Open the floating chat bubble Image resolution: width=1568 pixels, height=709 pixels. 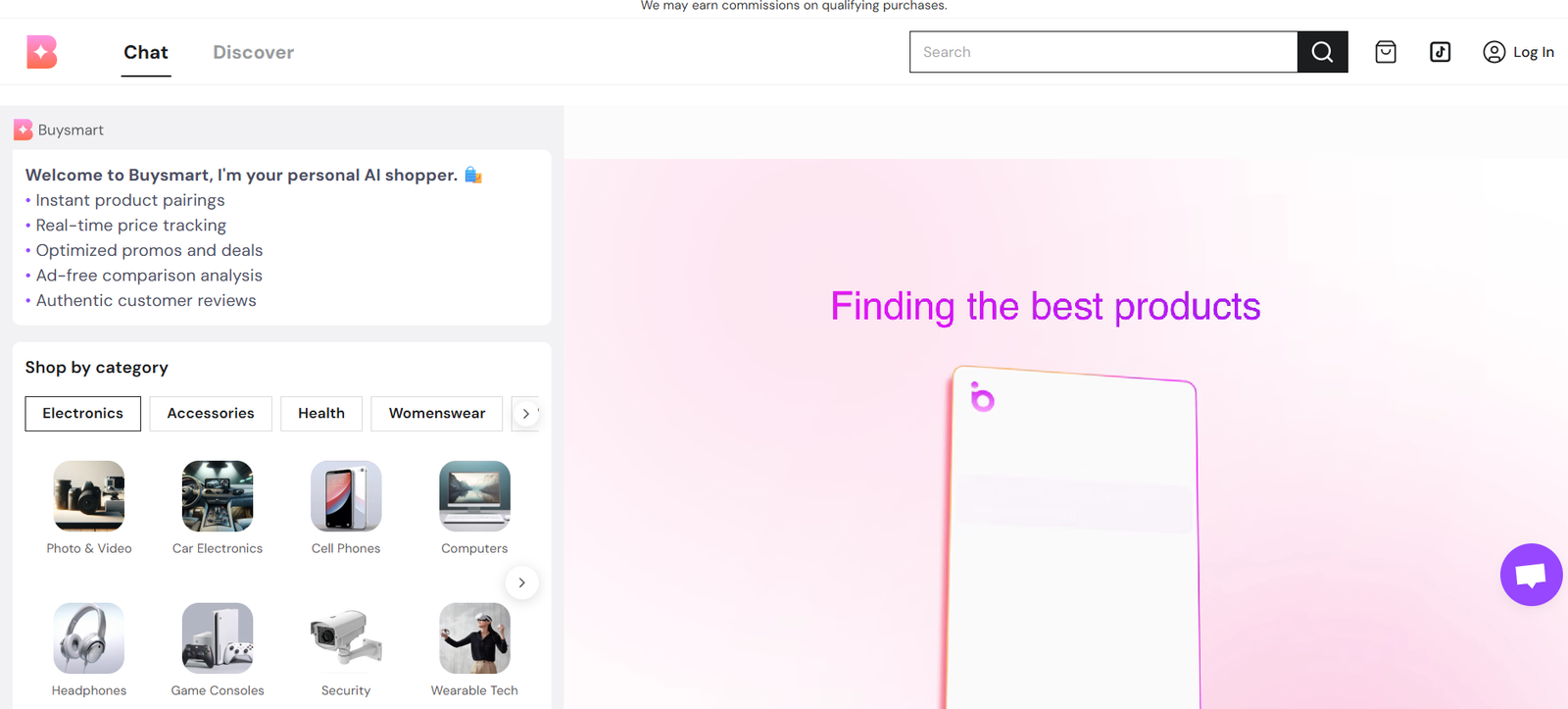[x=1531, y=575]
